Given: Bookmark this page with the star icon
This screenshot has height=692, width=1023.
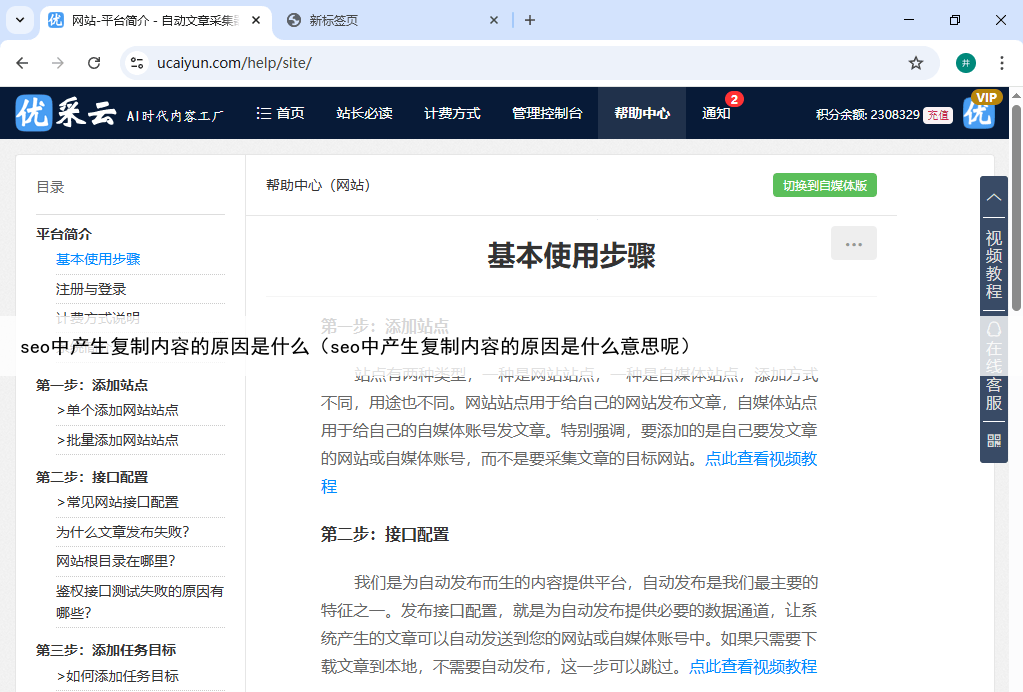Looking at the screenshot, I should coord(915,63).
